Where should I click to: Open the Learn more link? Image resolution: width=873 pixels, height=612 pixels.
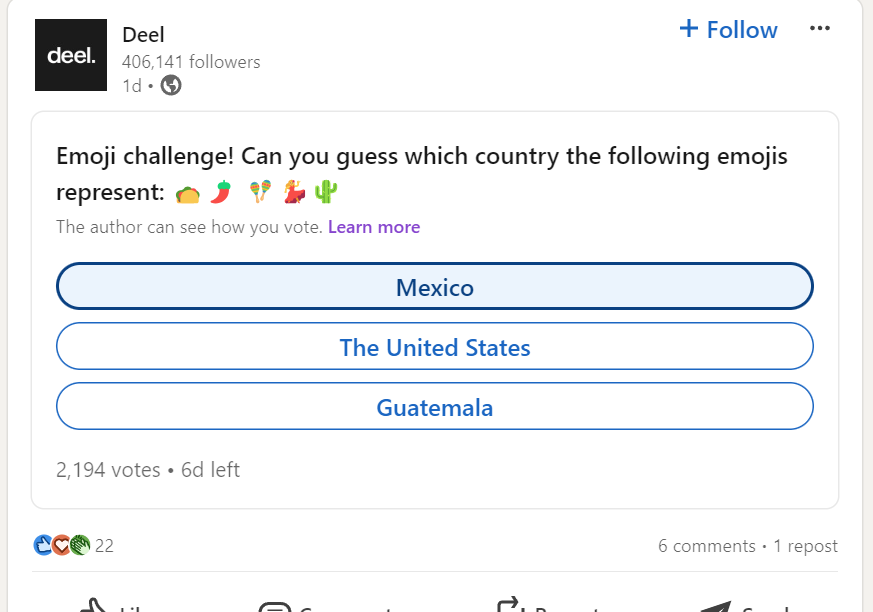tap(374, 227)
